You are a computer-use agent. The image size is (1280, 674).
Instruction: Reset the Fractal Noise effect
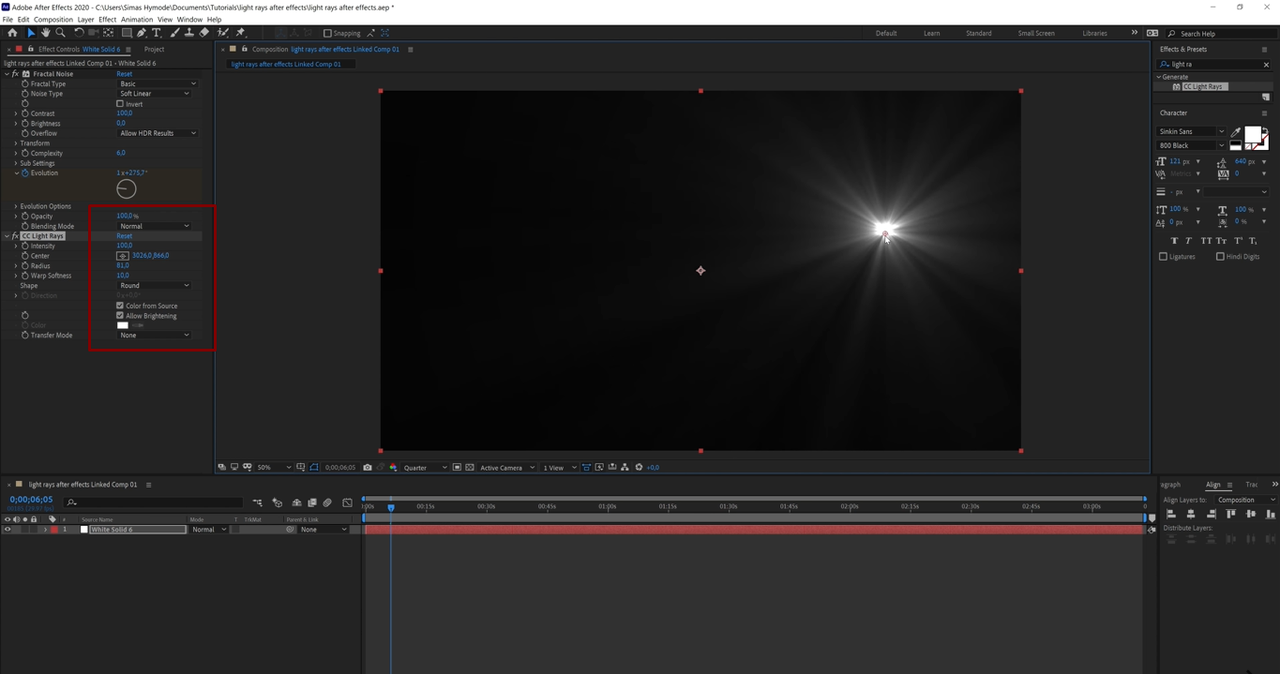pos(124,74)
